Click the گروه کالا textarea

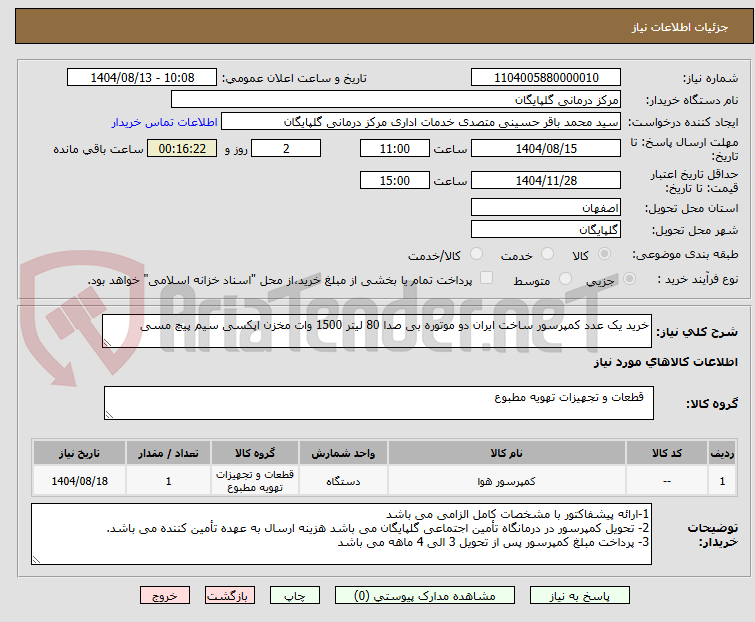(x=378, y=402)
